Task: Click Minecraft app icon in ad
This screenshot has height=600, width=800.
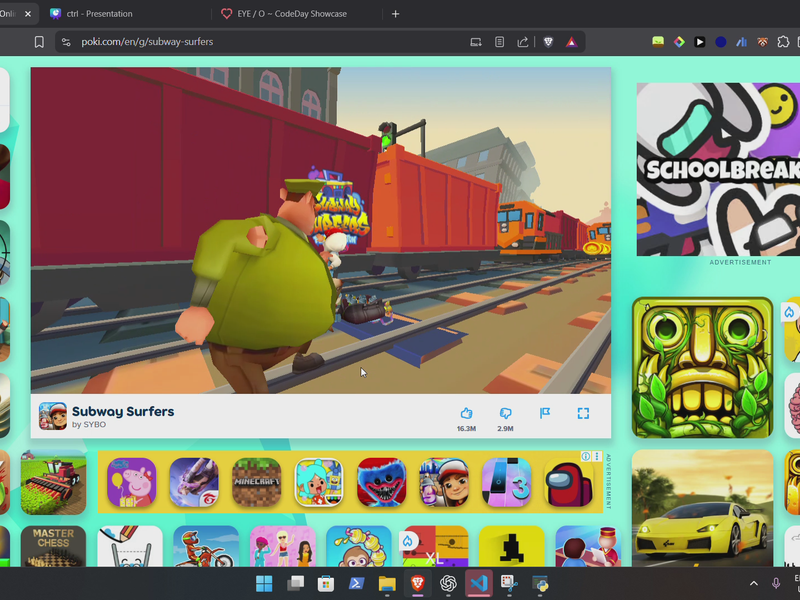Action: 257,482
